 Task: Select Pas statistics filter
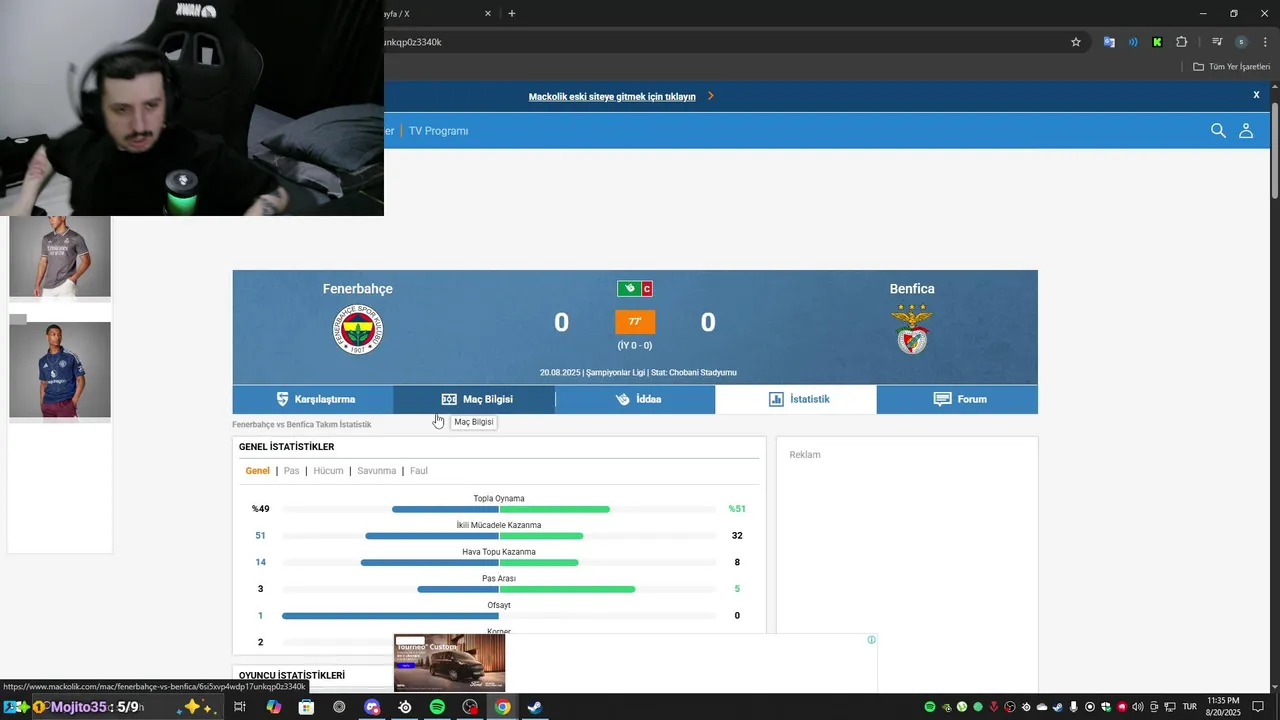[291, 471]
